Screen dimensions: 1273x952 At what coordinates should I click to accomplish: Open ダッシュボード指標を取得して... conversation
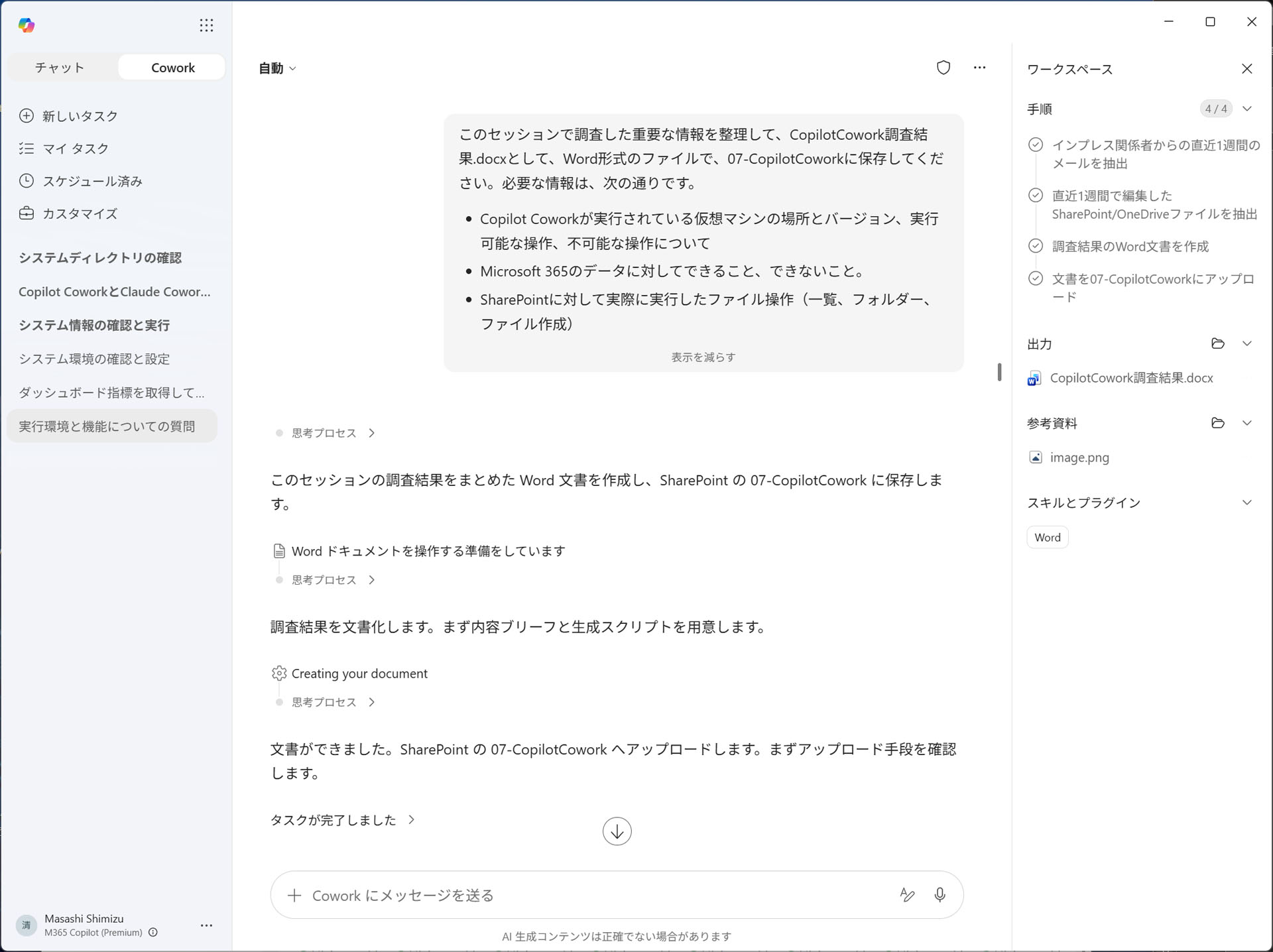pyautogui.click(x=111, y=393)
